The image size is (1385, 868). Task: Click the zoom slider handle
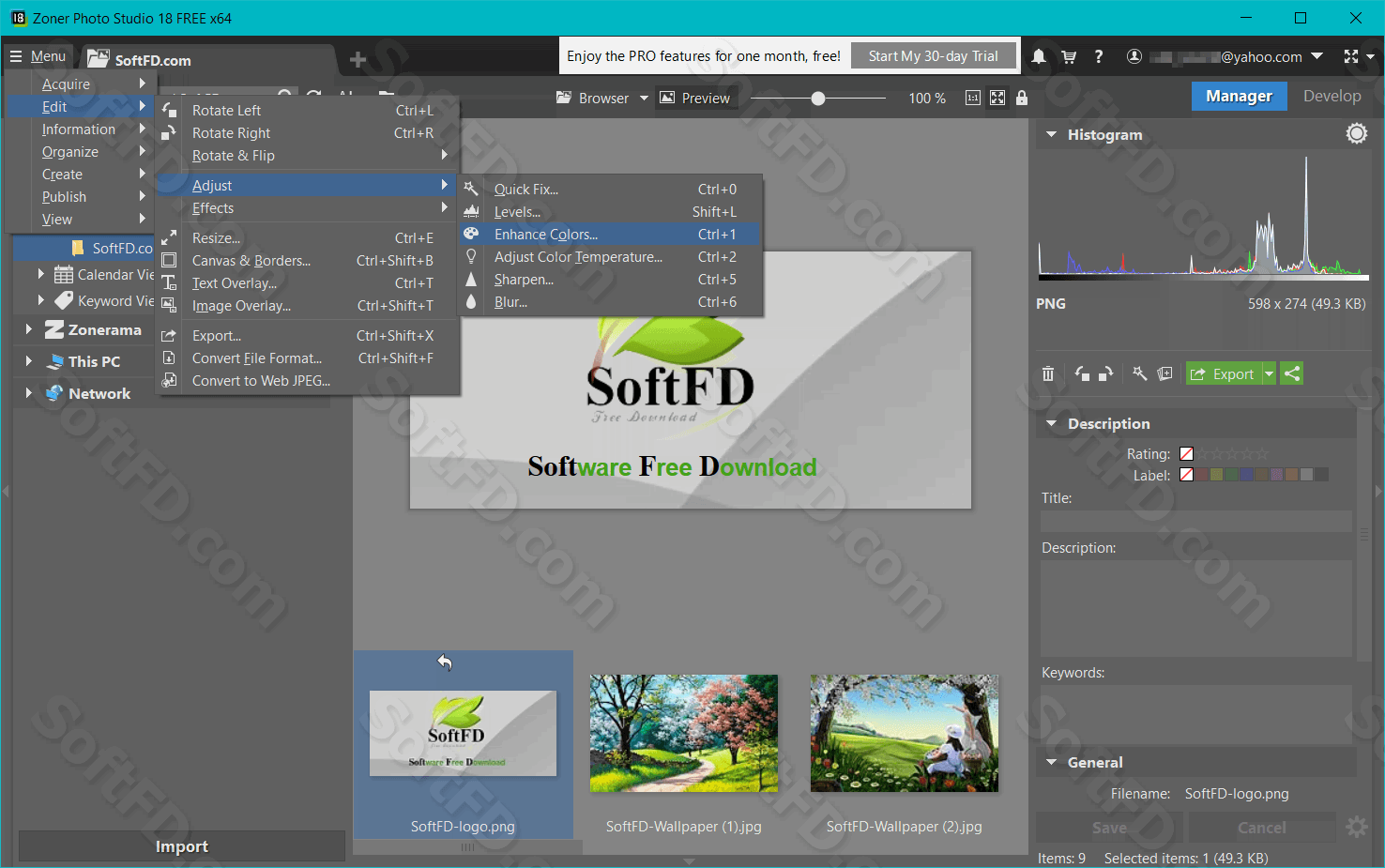coord(818,98)
